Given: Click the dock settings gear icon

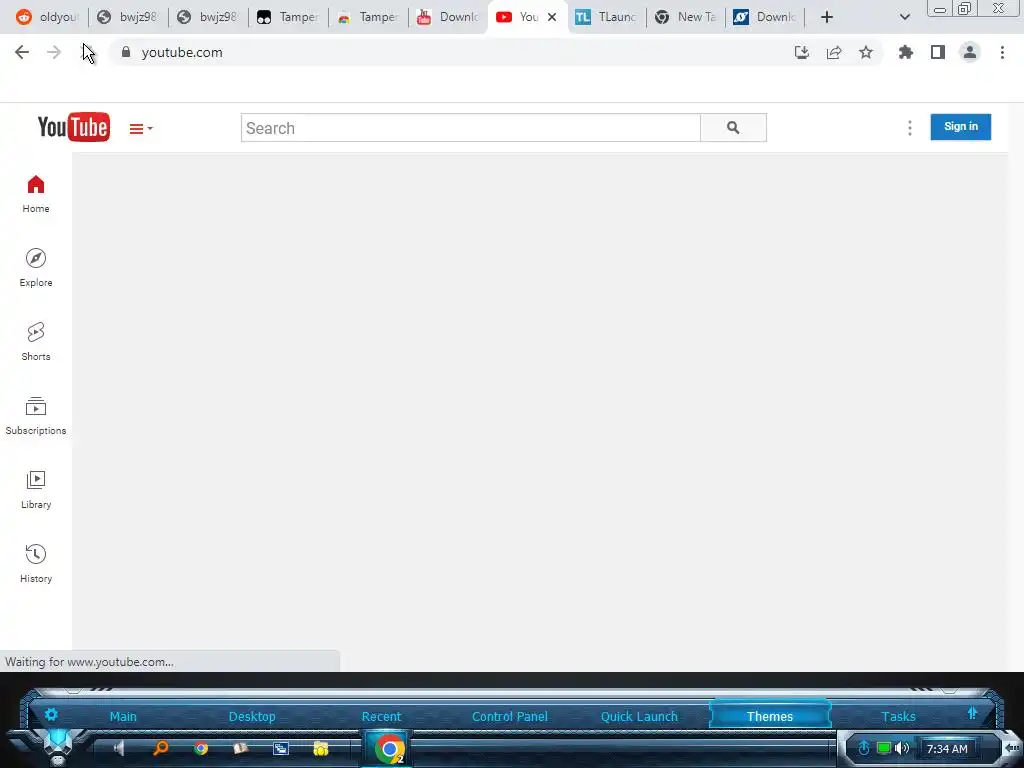Looking at the screenshot, I should point(51,714).
